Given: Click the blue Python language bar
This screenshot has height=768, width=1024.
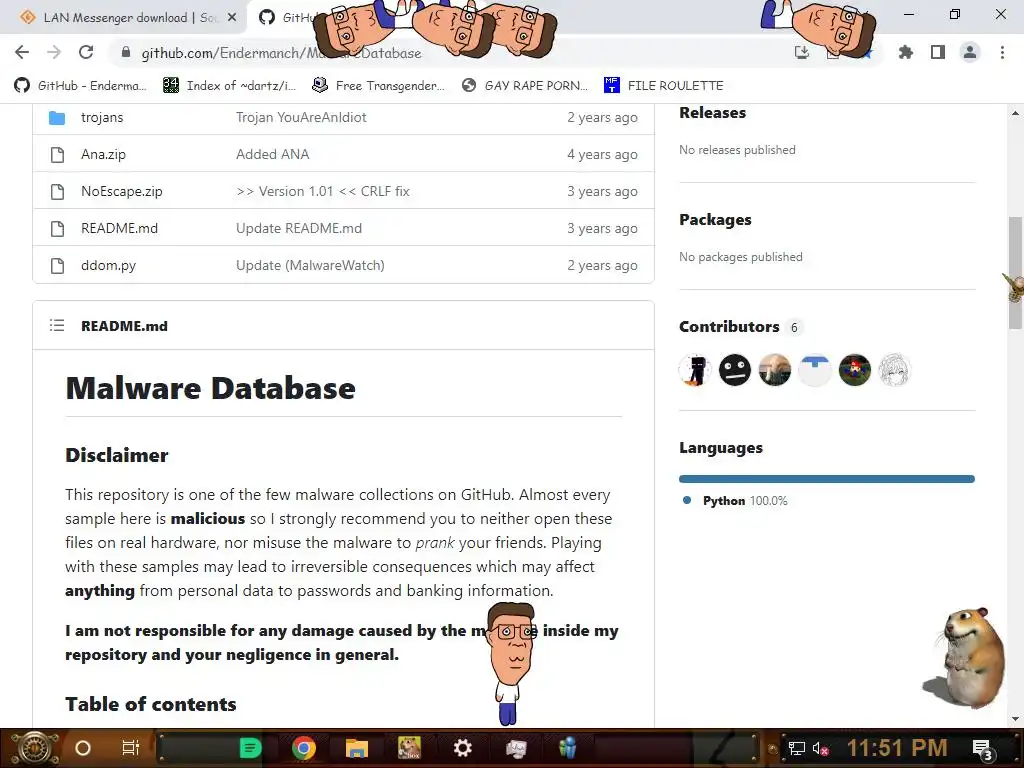Looking at the screenshot, I should (x=827, y=479).
